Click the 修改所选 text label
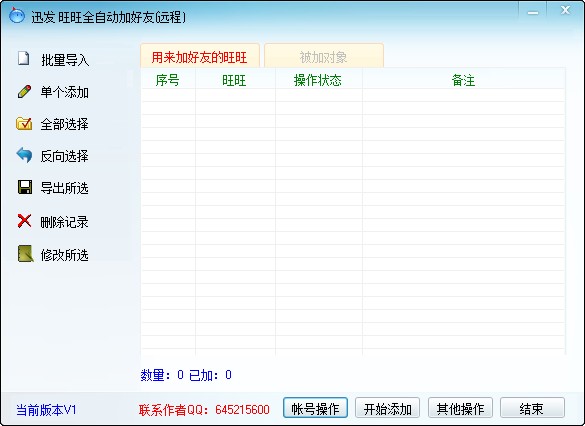Viewport: 585px width, 426px height. click(x=65, y=255)
